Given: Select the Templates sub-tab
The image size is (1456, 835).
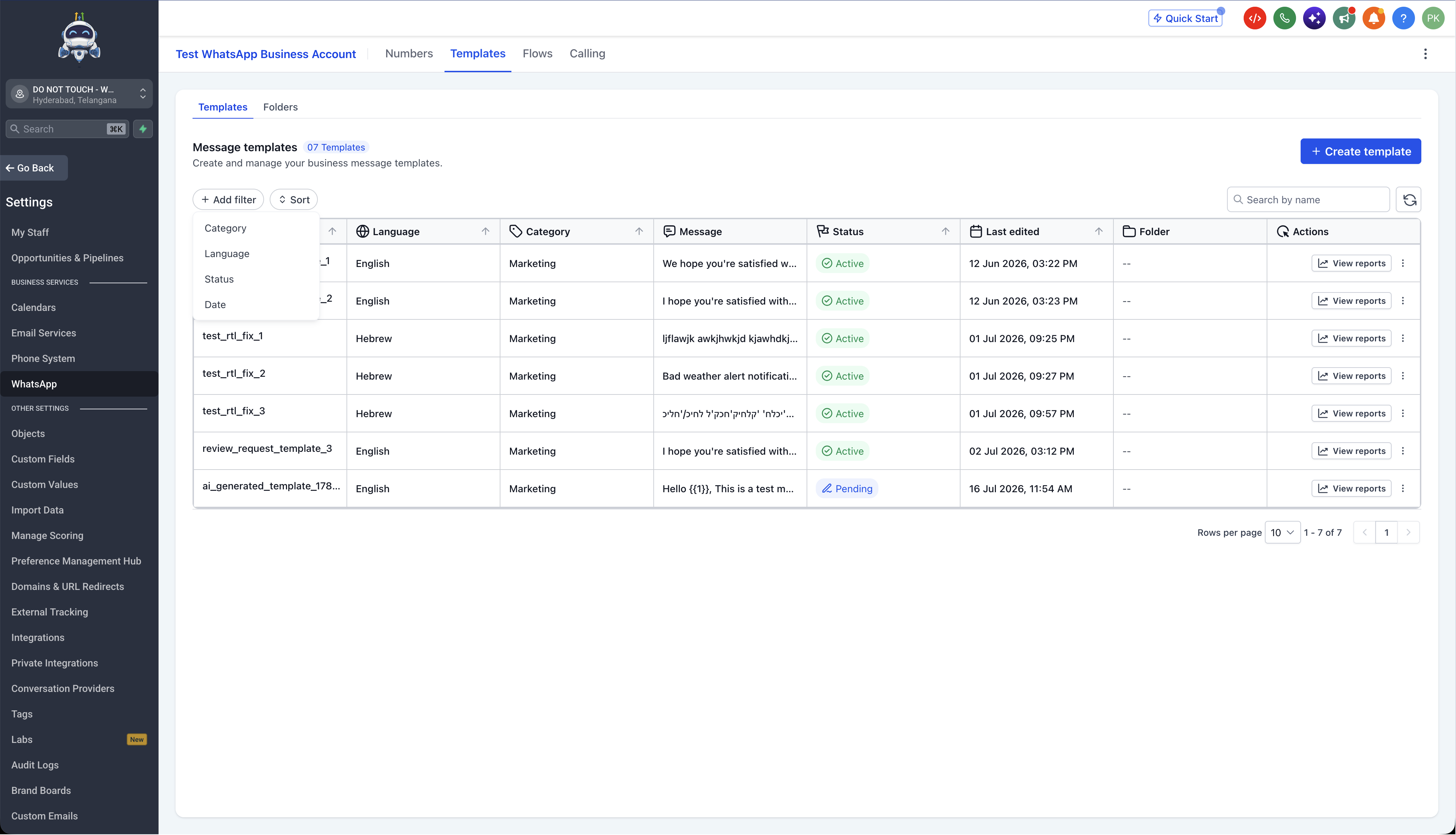Looking at the screenshot, I should pyautogui.click(x=223, y=107).
